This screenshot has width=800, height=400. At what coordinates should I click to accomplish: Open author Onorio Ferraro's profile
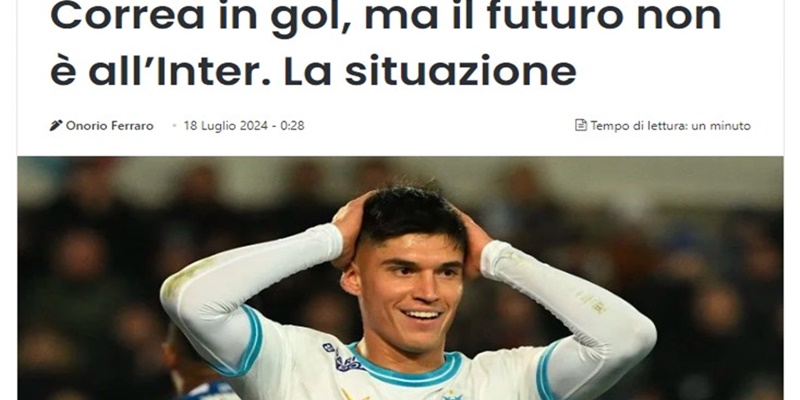(110, 126)
